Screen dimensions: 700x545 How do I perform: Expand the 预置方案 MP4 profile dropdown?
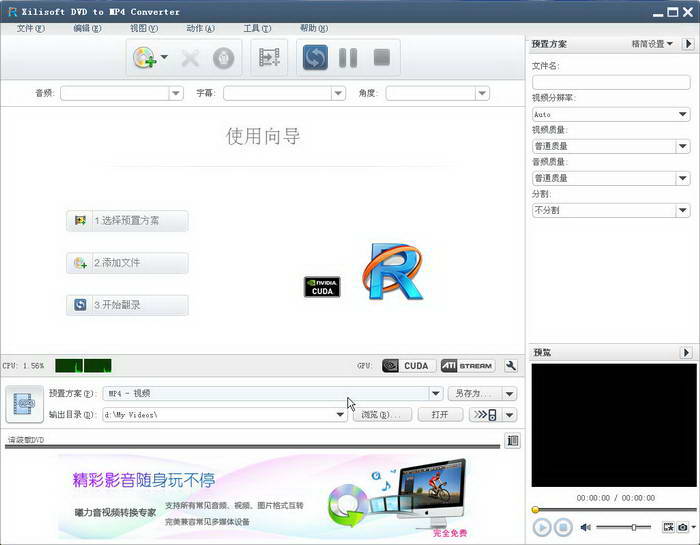click(x=436, y=393)
